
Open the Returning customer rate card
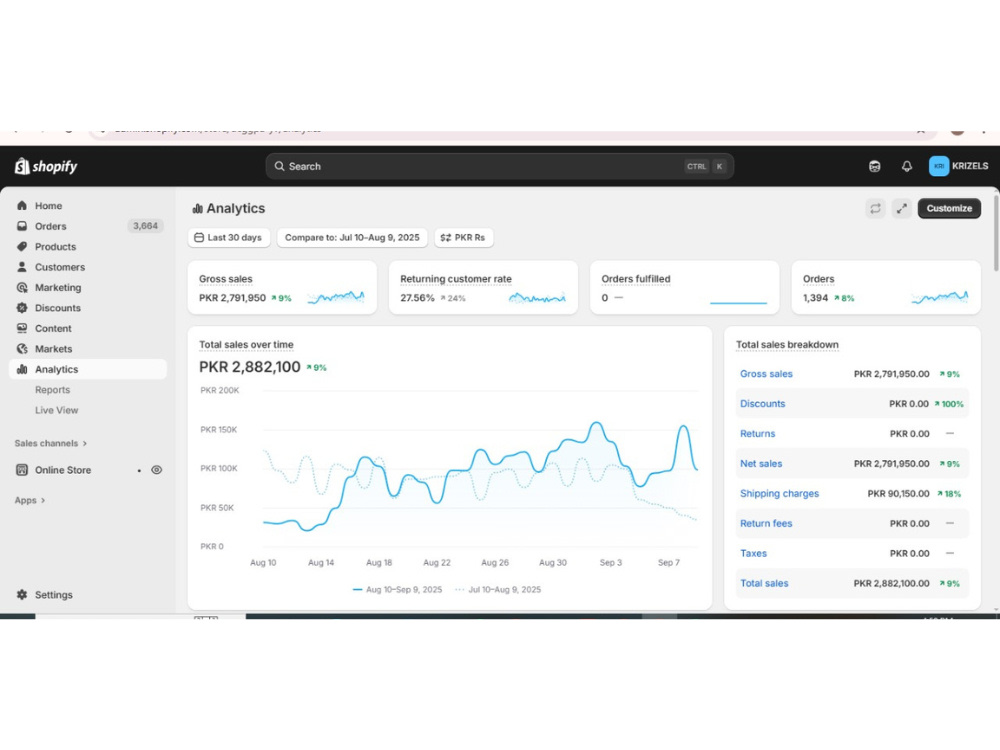pyautogui.click(x=483, y=288)
